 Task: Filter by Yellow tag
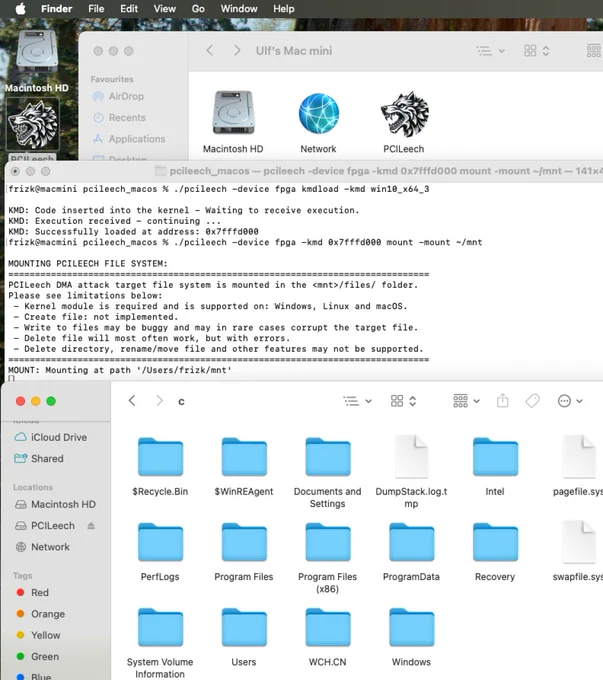(38, 635)
